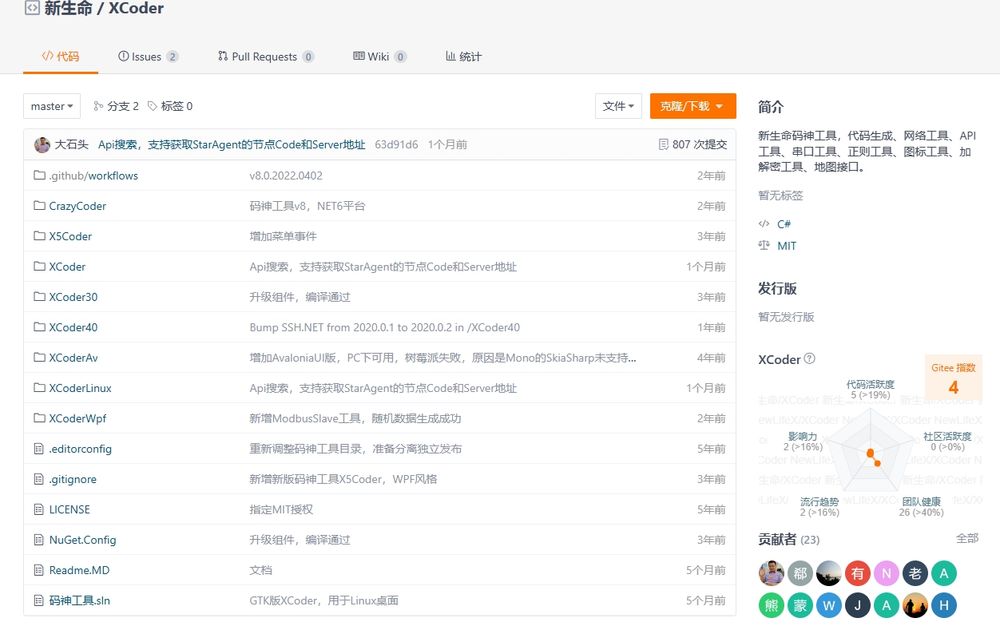Click the green 熊 contributor avatar

click(771, 605)
